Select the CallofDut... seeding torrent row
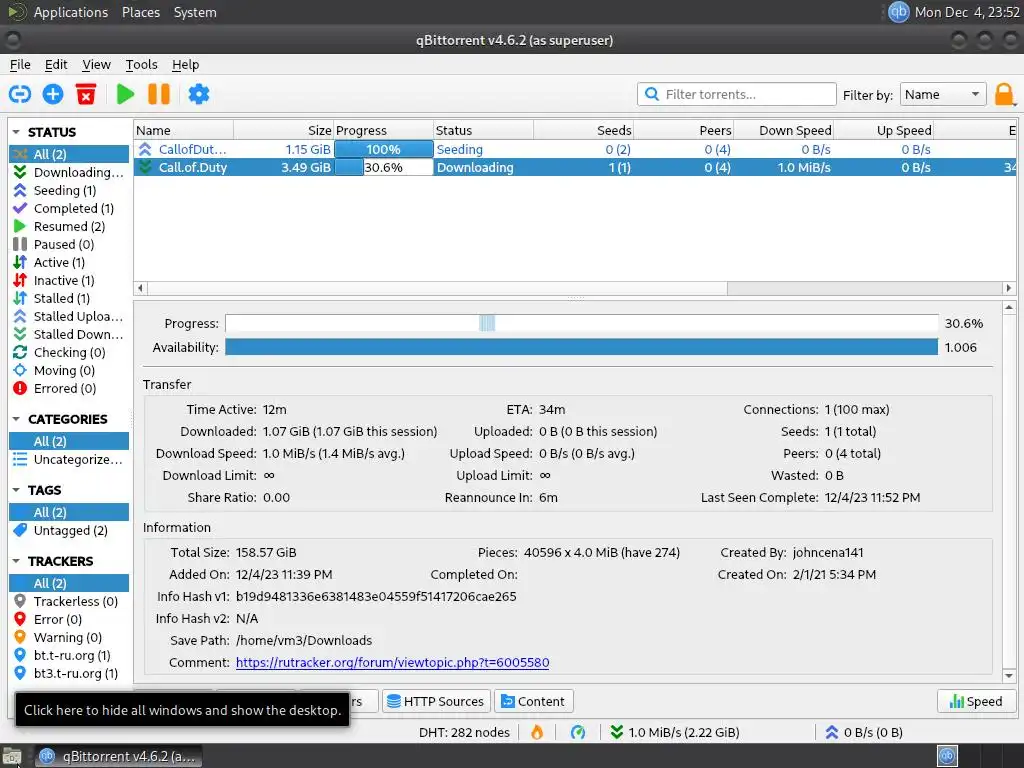The image size is (1024, 768). click(575, 150)
